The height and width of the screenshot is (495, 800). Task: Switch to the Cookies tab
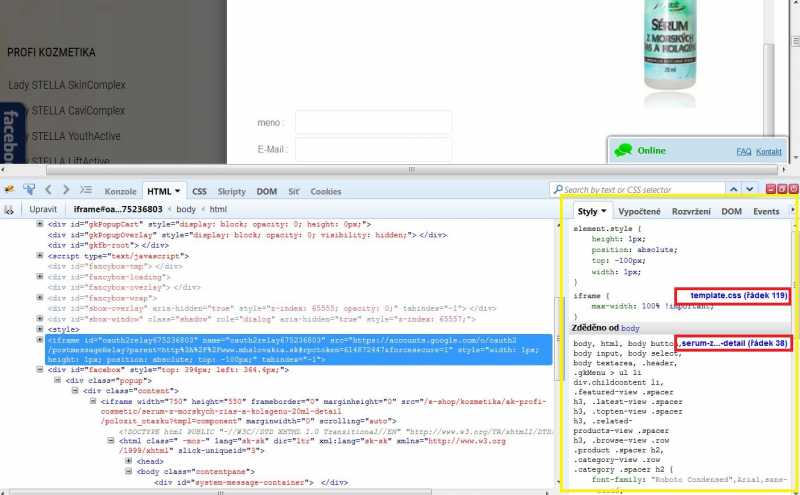point(326,190)
